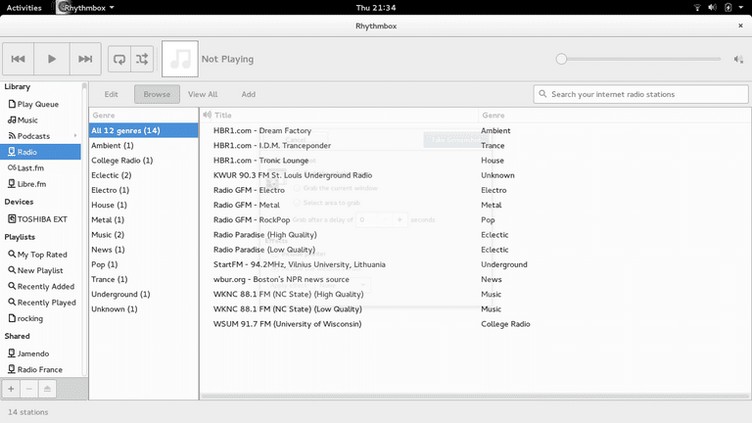Click the add playlist plus button
Viewport: 752px width, 423px height.
pos(11,389)
